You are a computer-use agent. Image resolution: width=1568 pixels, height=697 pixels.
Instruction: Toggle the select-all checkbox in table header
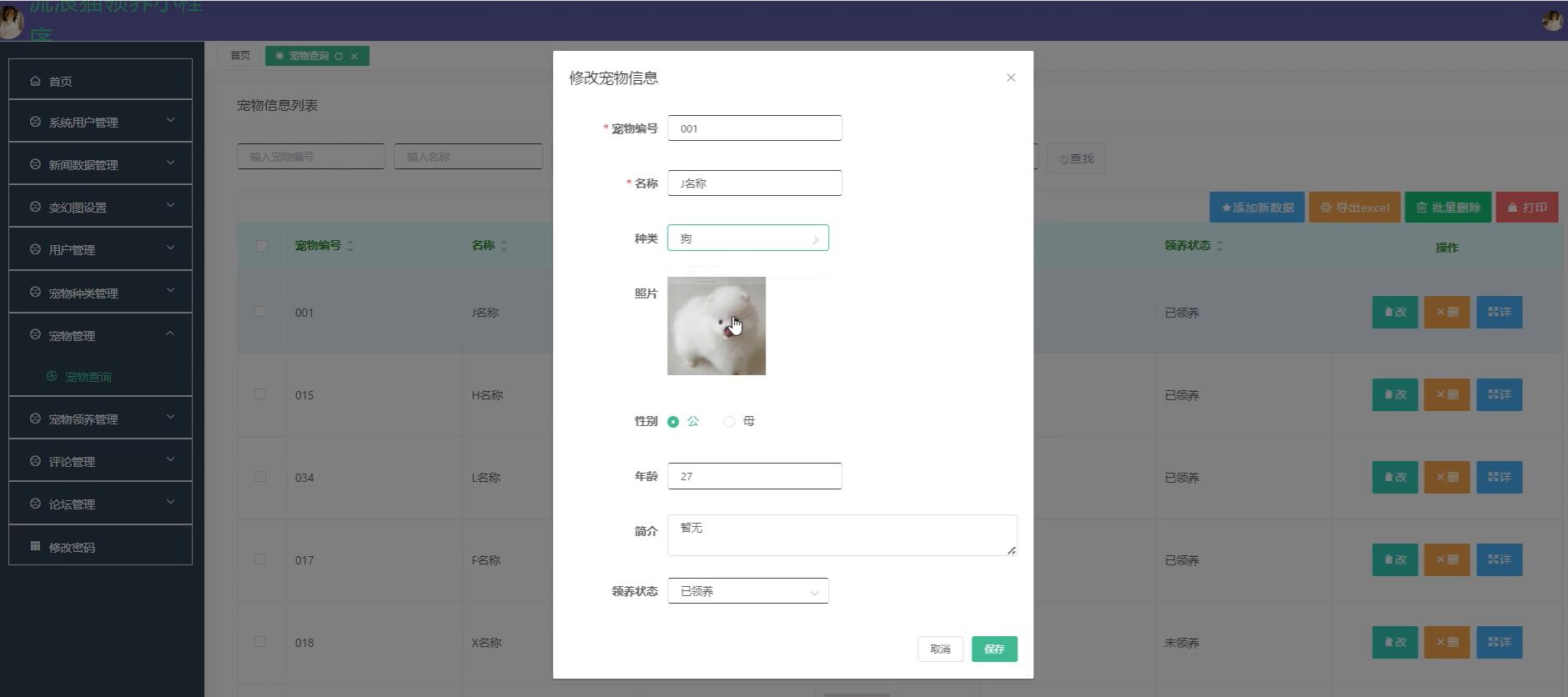tap(261, 246)
